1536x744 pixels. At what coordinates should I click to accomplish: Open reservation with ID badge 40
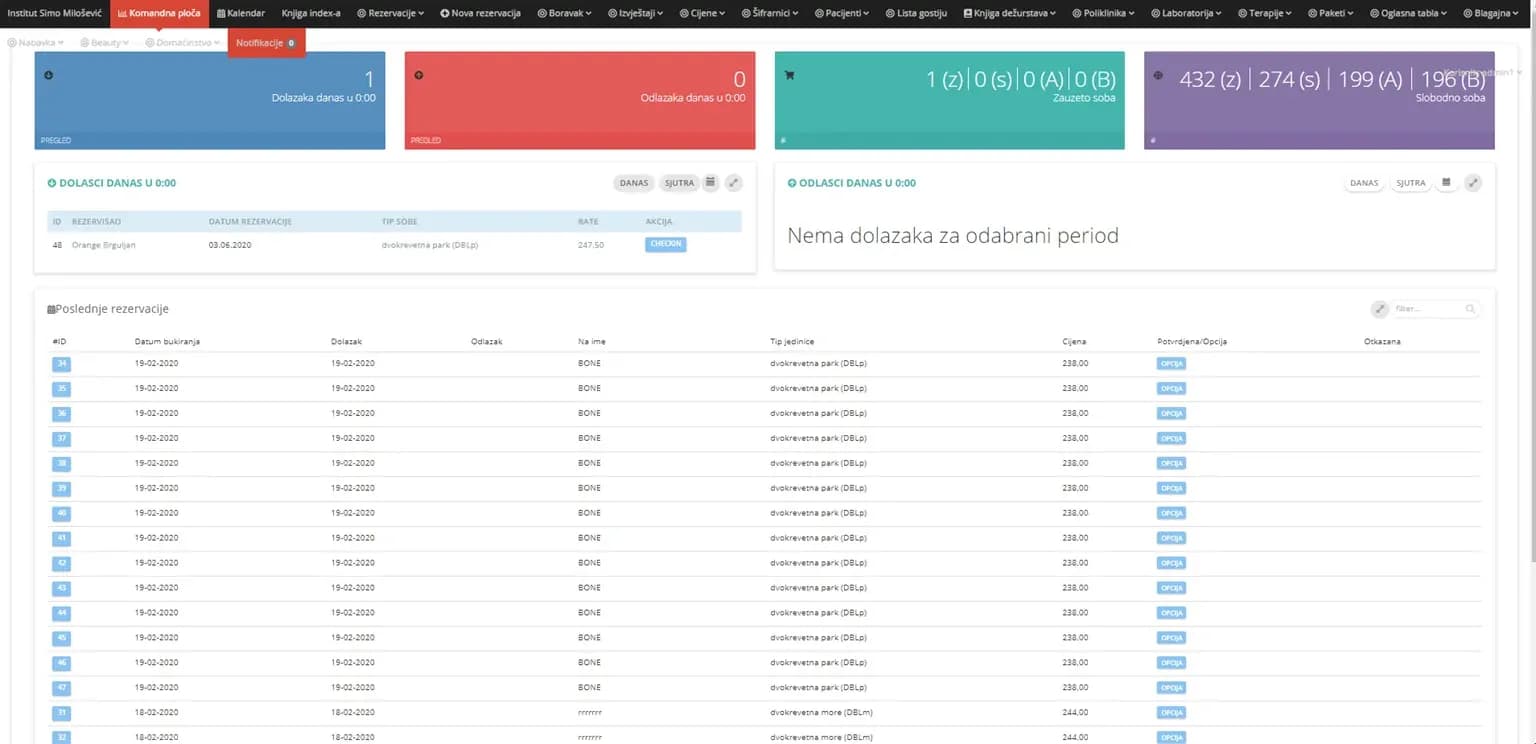(x=61, y=513)
